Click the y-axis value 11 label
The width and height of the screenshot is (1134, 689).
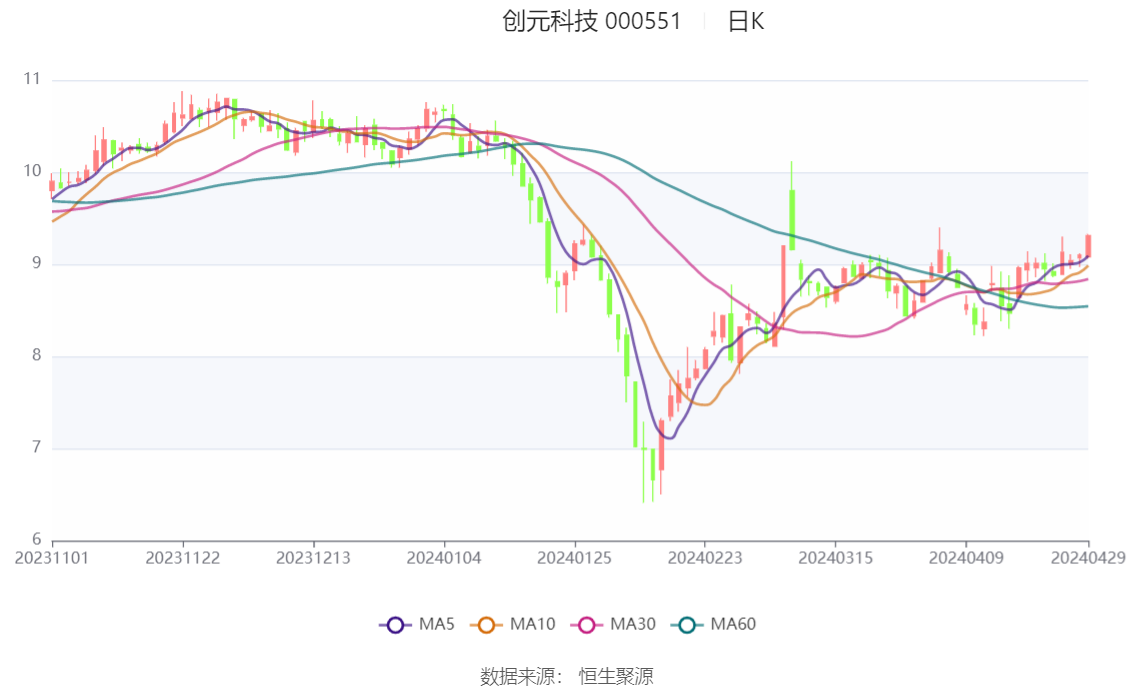pyautogui.click(x=32, y=79)
